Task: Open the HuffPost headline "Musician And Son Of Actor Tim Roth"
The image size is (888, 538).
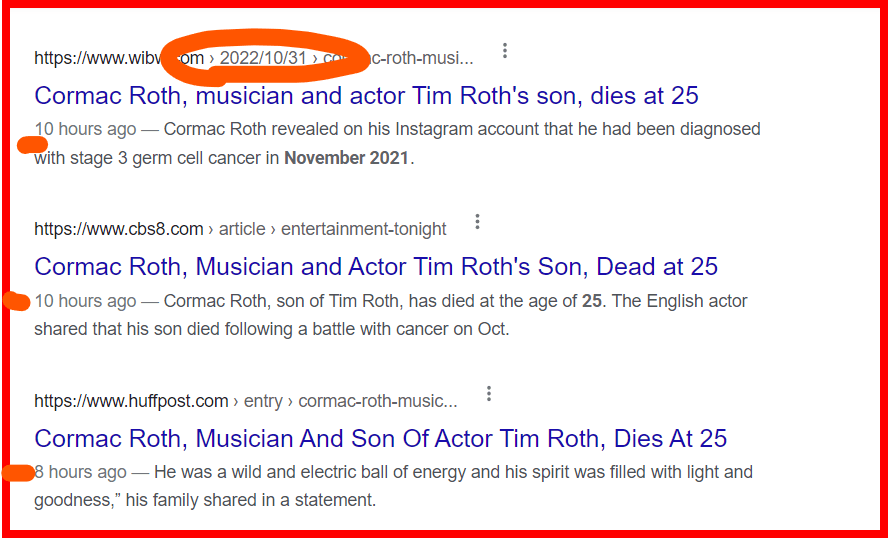Action: click(x=380, y=438)
